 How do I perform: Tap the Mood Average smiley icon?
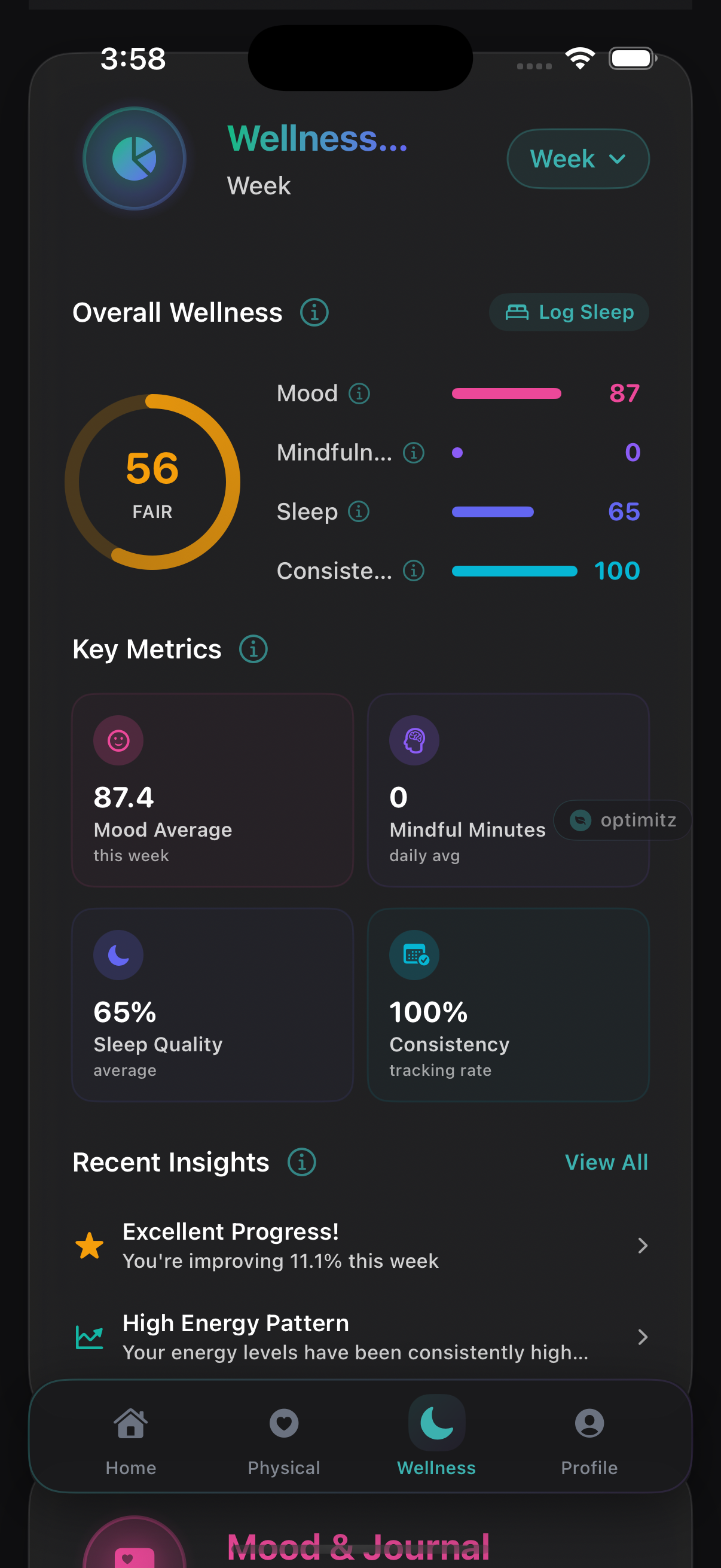[x=118, y=740]
